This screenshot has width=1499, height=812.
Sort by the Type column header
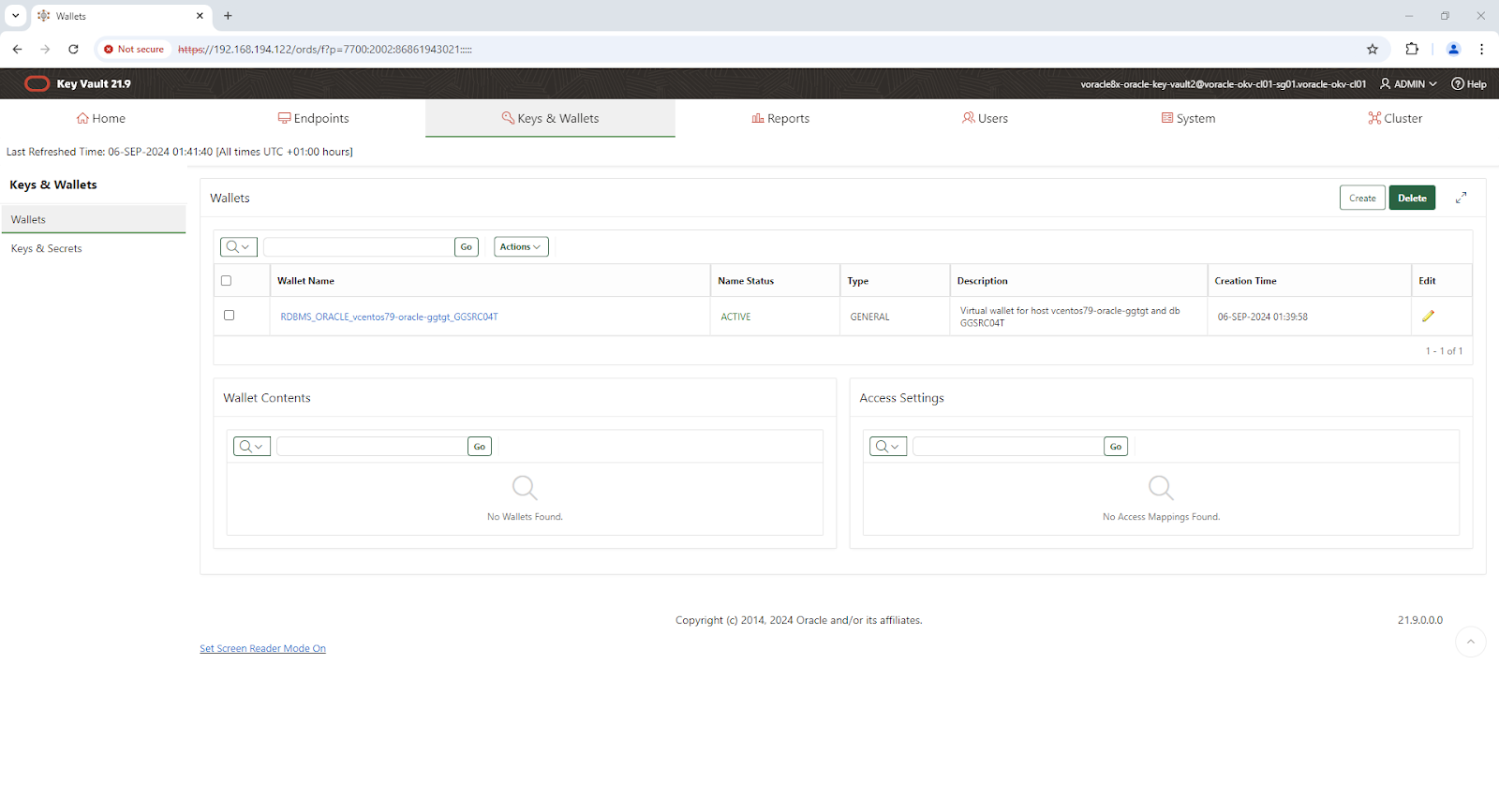858,281
